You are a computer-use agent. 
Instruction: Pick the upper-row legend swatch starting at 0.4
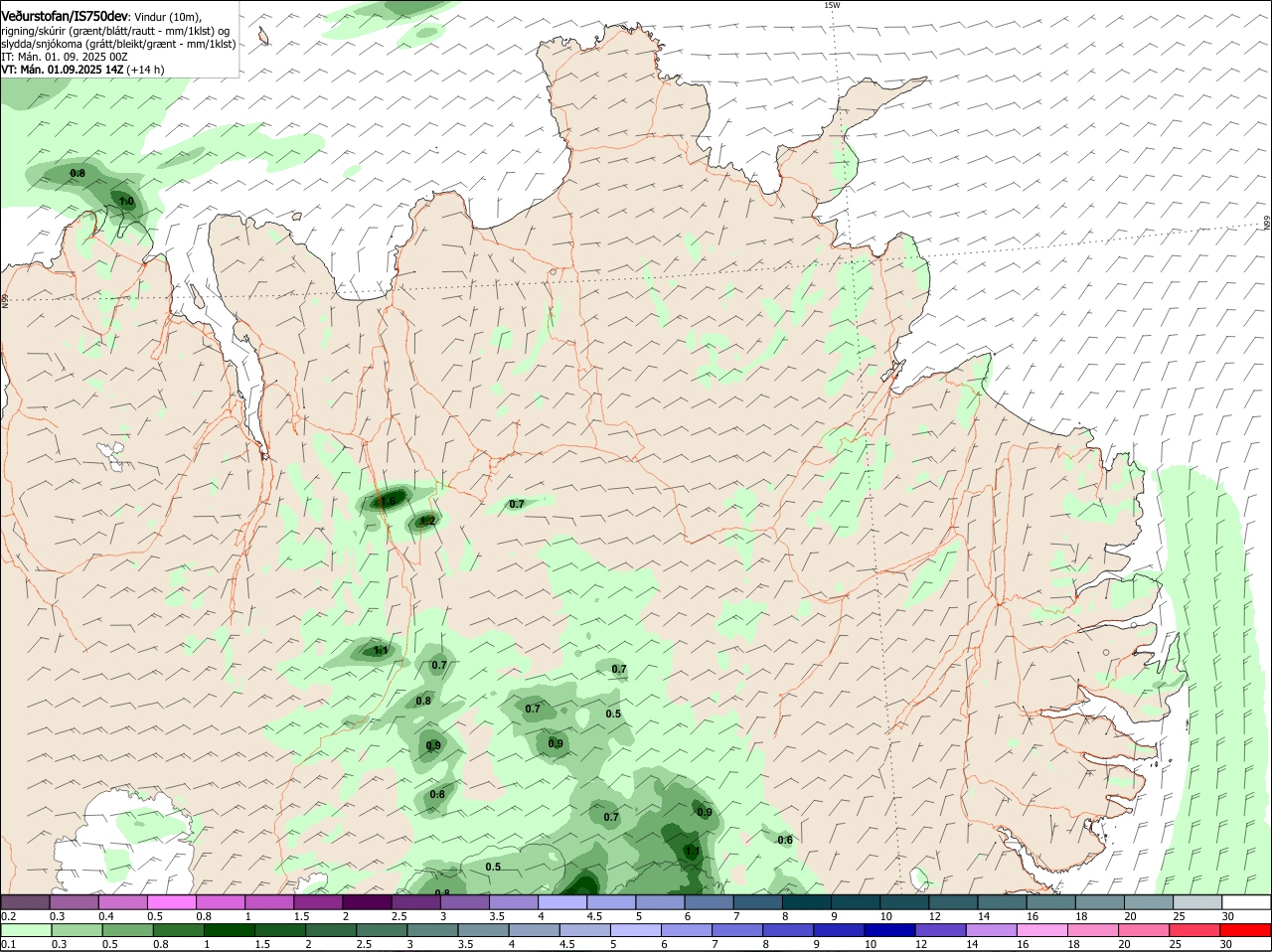click(122, 901)
